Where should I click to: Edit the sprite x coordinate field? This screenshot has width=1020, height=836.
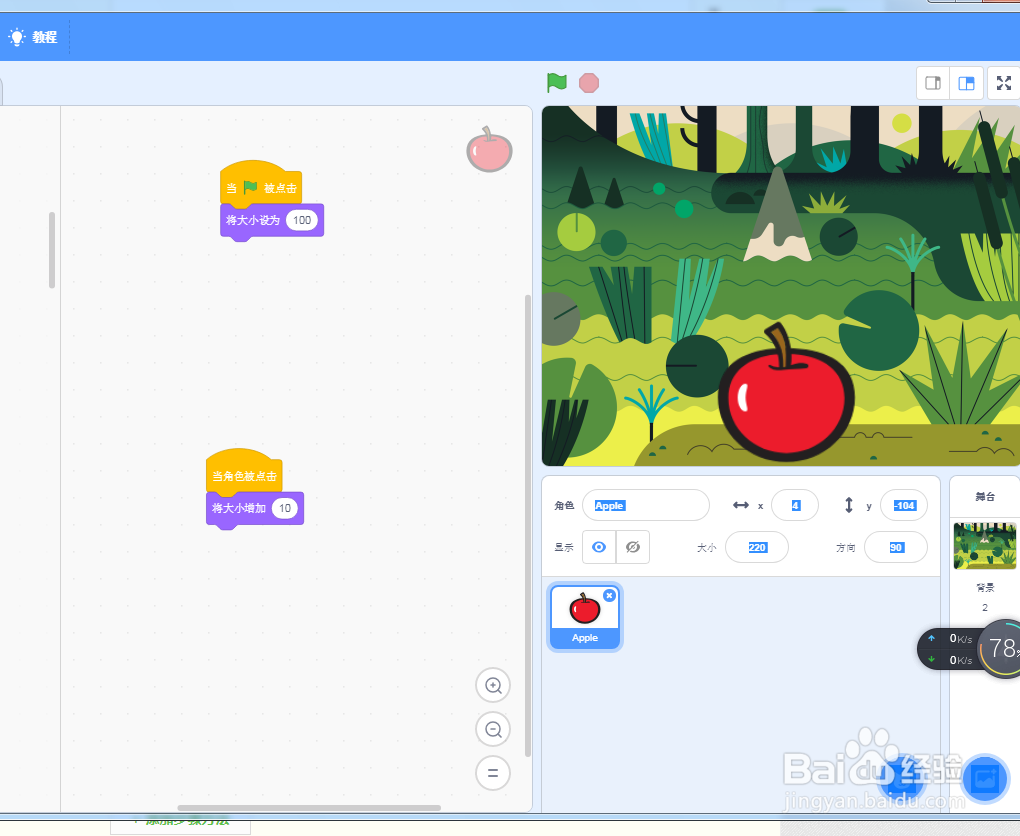point(795,505)
